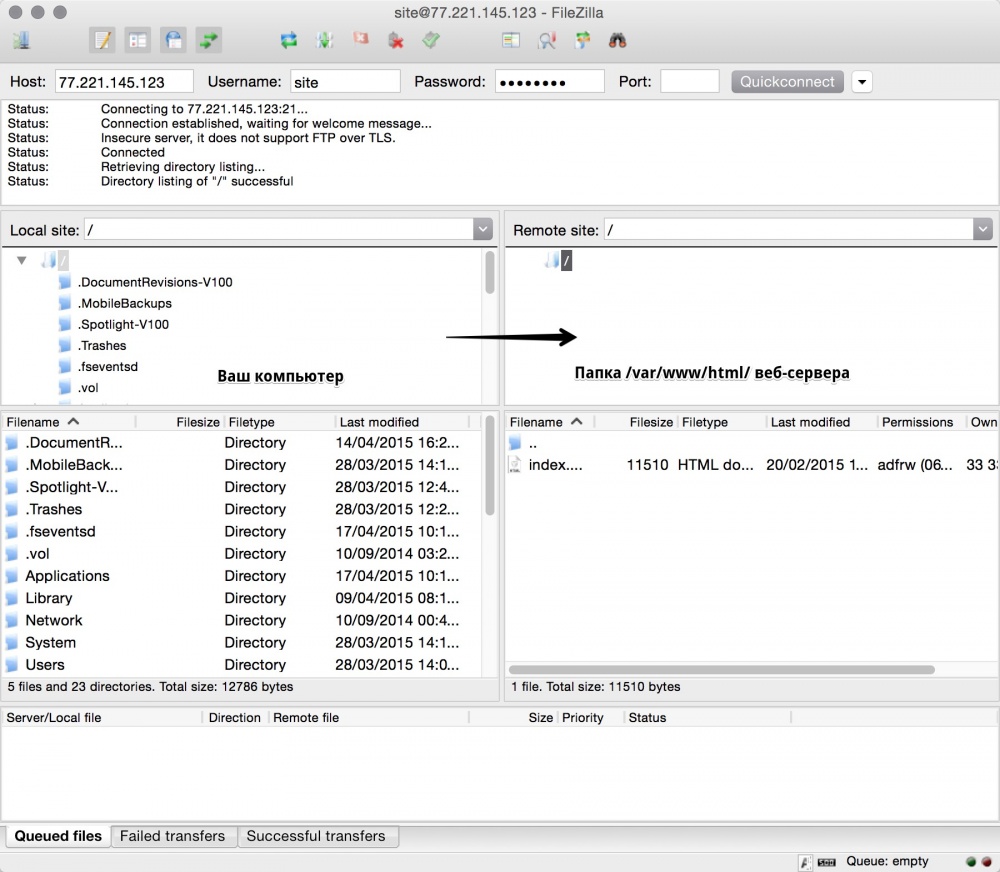Image resolution: width=1000 pixels, height=872 pixels.
Task: Click the Library folder icon
Action: [11, 598]
